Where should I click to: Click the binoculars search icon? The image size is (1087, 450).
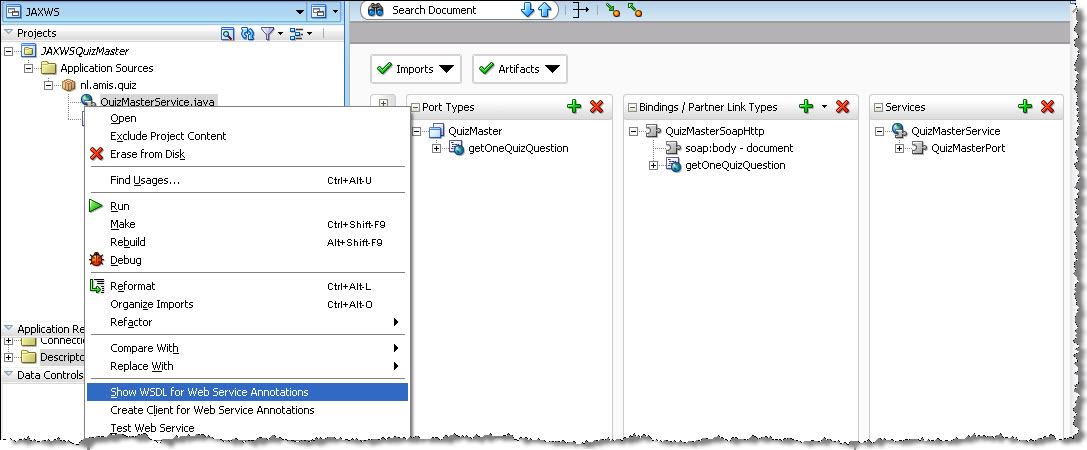point(376,10)
